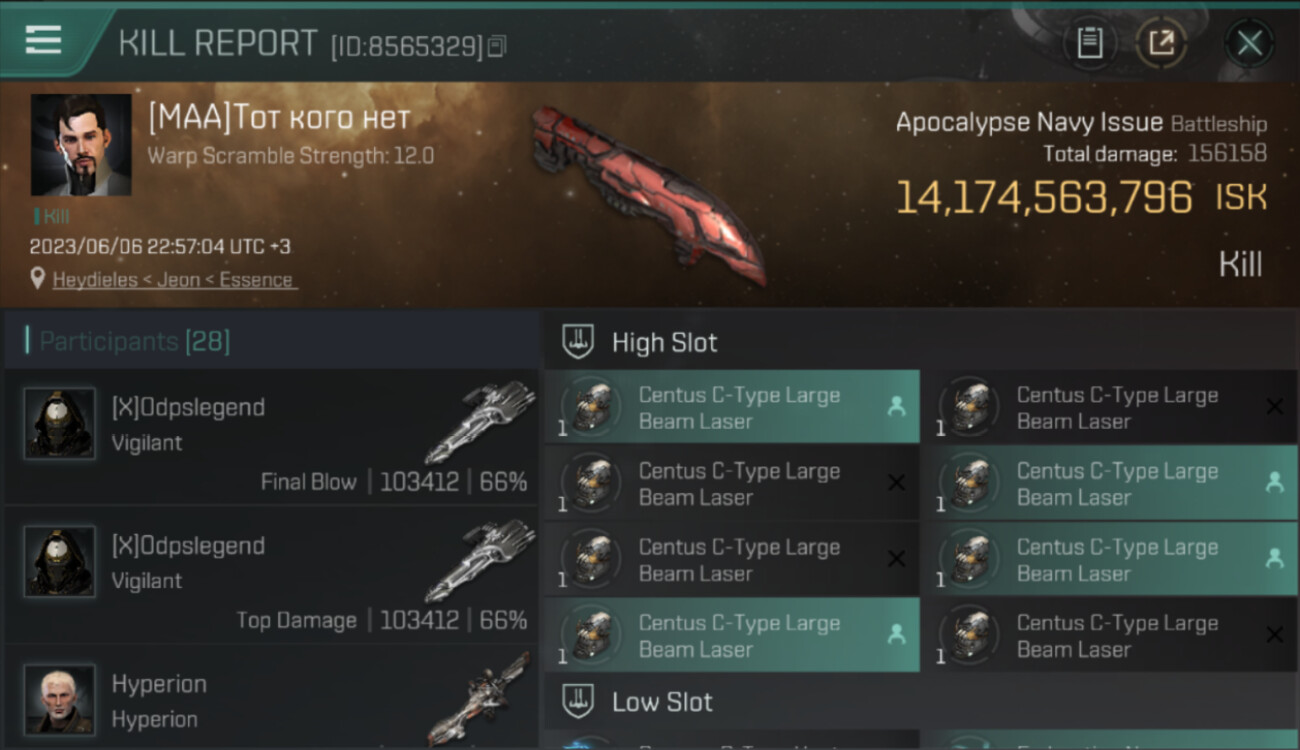Image resolution: width=1300 pixels, height=750 pixels.
Task: View victim pilot portrait
Action: (81, 145)
